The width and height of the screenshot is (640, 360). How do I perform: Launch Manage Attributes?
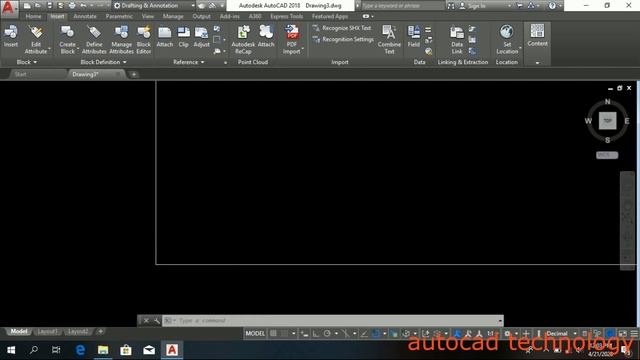pos(121,39)
